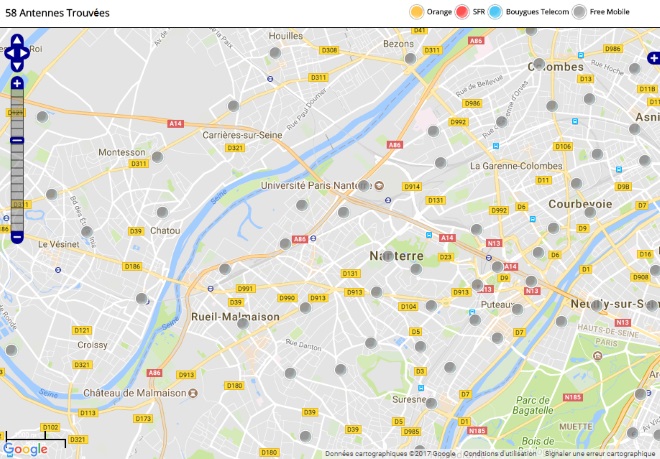This screenshot has width=660, height=459.
Task: Select the antenna marker near Houilles
Action: click(x=275, y=53)
